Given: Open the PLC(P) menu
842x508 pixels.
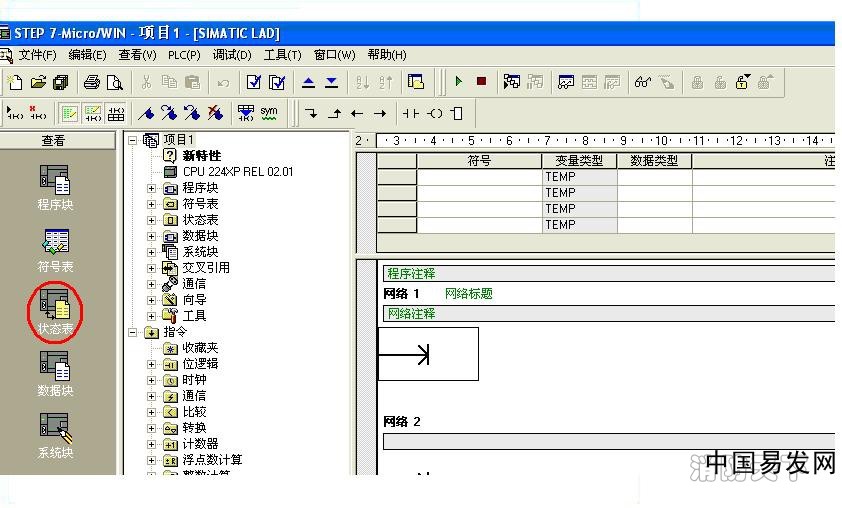Looking at the screenshot, I should click(x=184, y=55).
